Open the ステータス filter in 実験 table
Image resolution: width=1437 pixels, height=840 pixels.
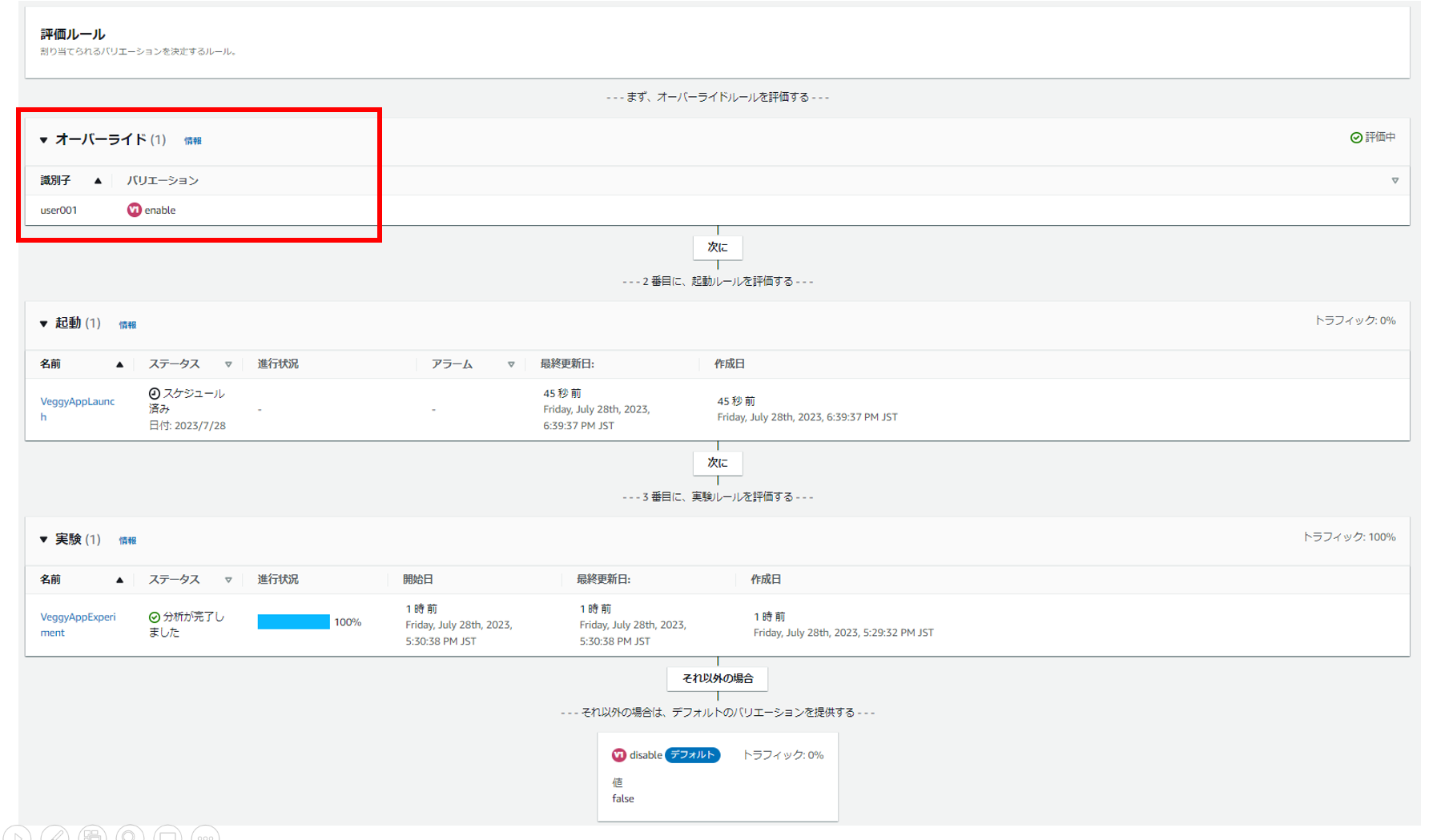(228, 580)
